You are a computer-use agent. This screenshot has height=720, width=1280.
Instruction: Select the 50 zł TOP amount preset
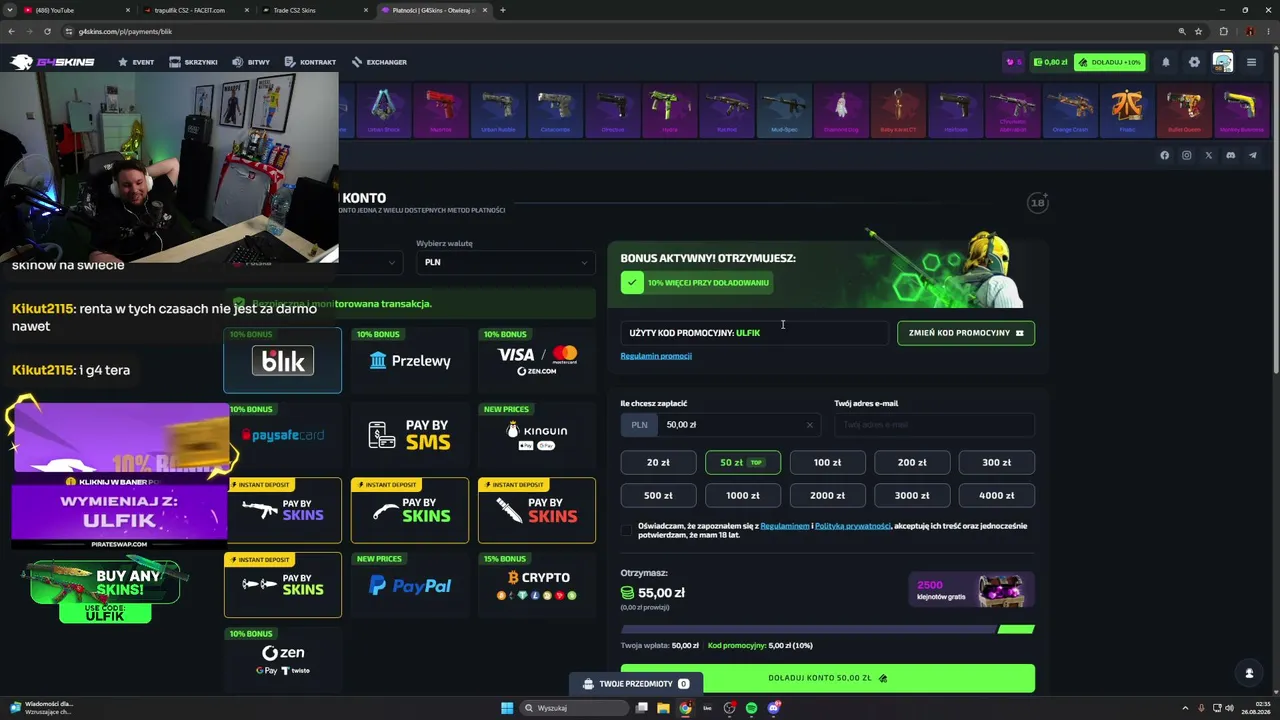coord(743,463)
